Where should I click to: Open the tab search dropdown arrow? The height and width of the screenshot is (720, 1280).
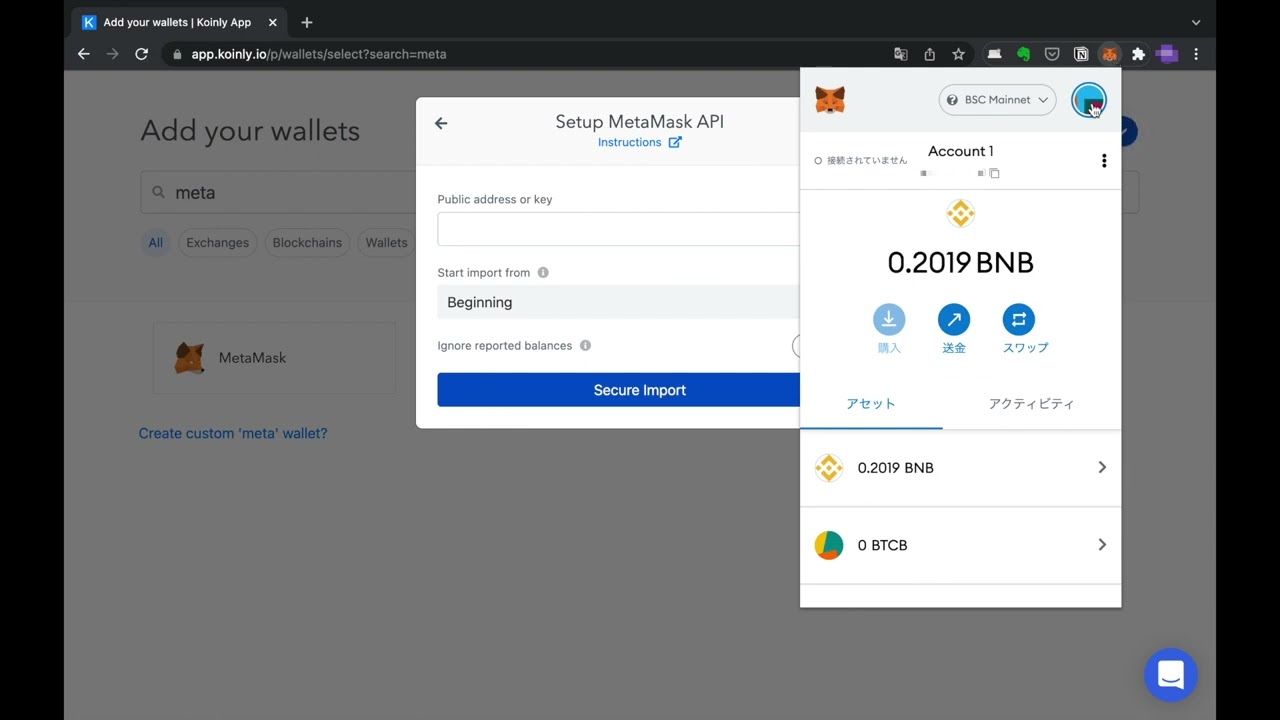(x=1196, y=22)
